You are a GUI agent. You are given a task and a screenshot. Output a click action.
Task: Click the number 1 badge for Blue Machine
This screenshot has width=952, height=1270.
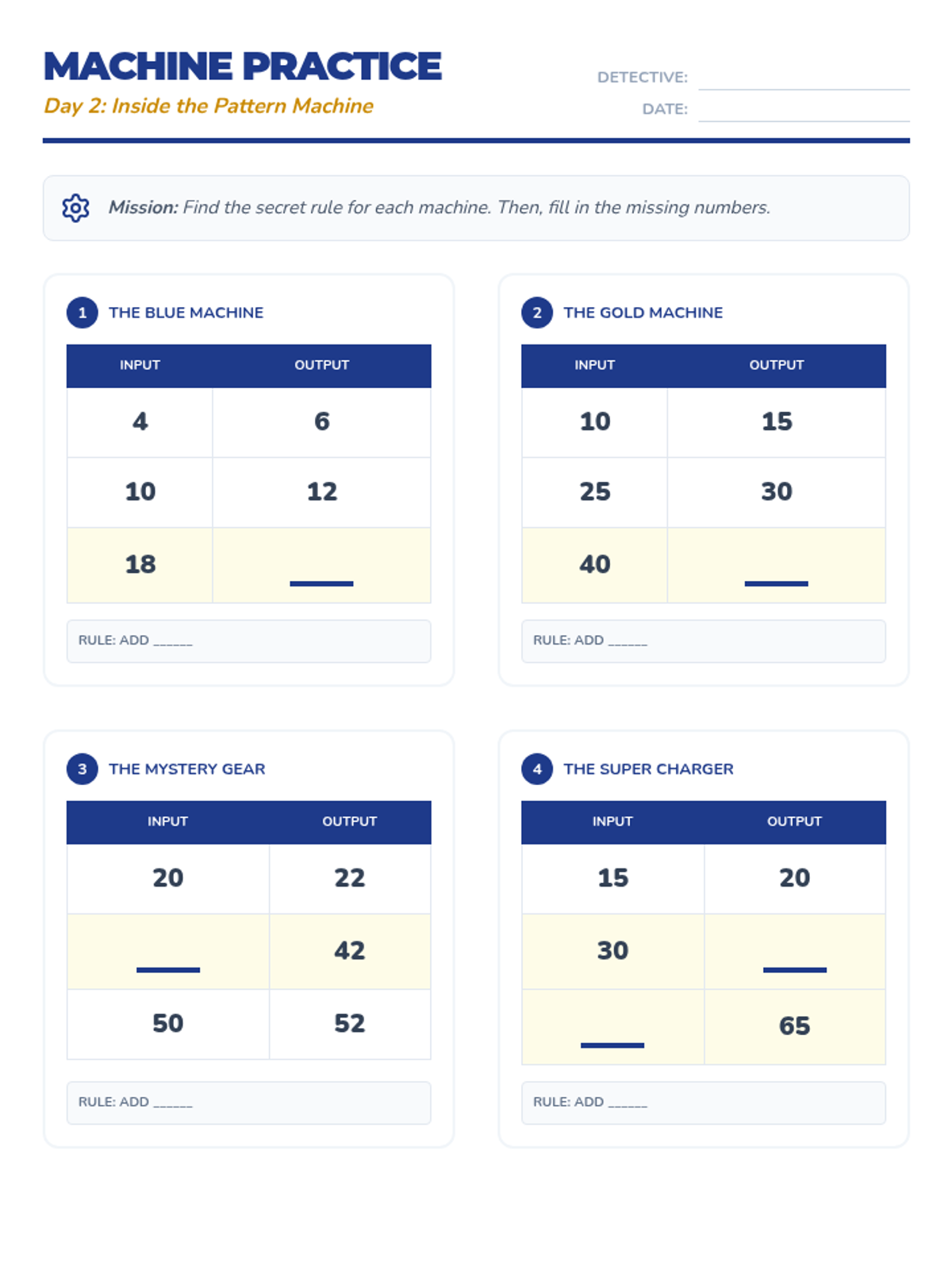coord(83,313)
